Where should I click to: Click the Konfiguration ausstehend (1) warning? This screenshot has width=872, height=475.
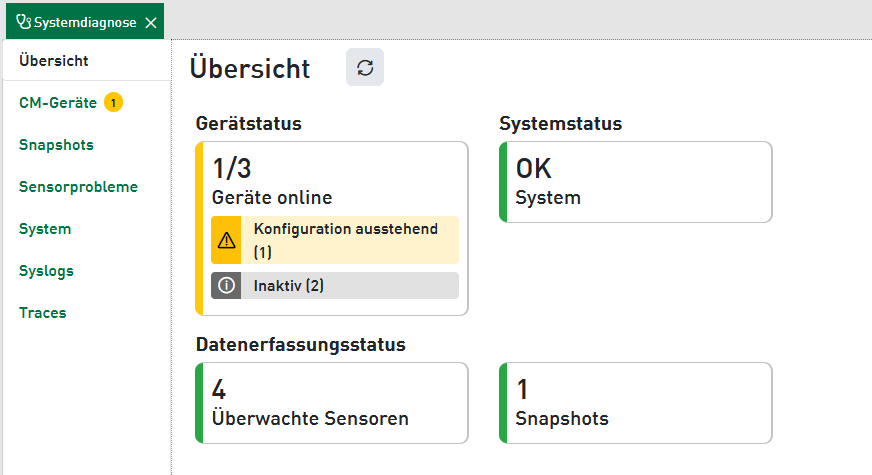tap(345, 240)
